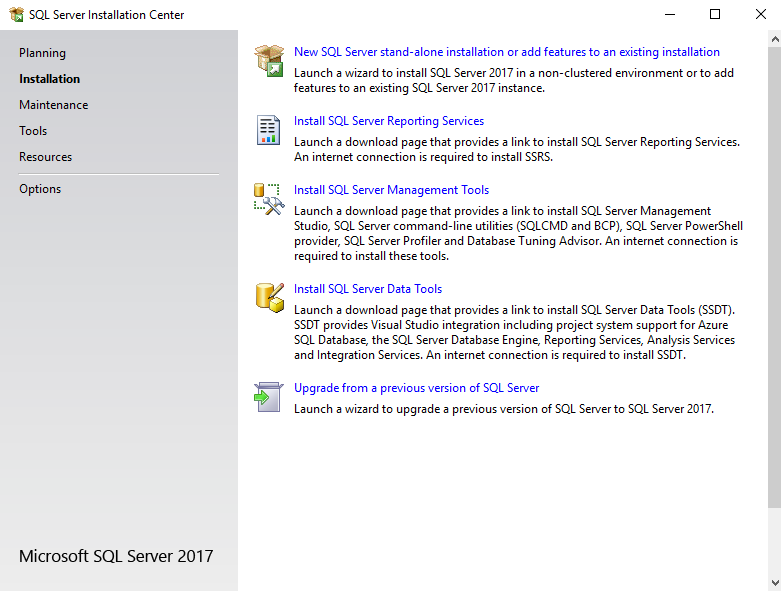This screenshot has width=781, height=591.
Task: Open Install SQL Server Management Tools link
Action: click(x=391, y=190)
